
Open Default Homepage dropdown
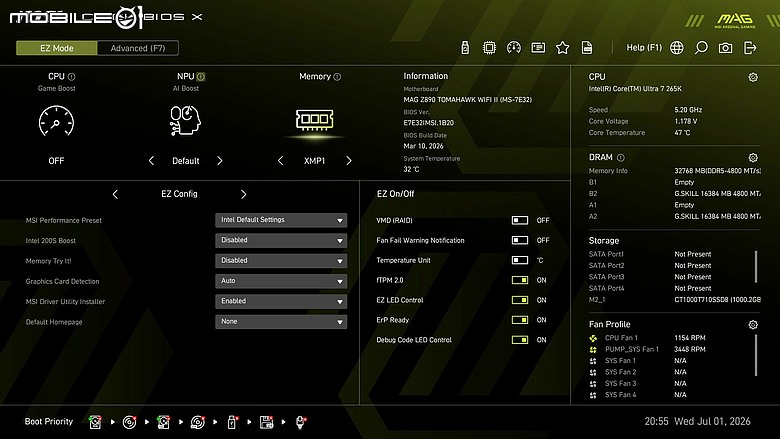pyautogui.click(x=281, y=322)
